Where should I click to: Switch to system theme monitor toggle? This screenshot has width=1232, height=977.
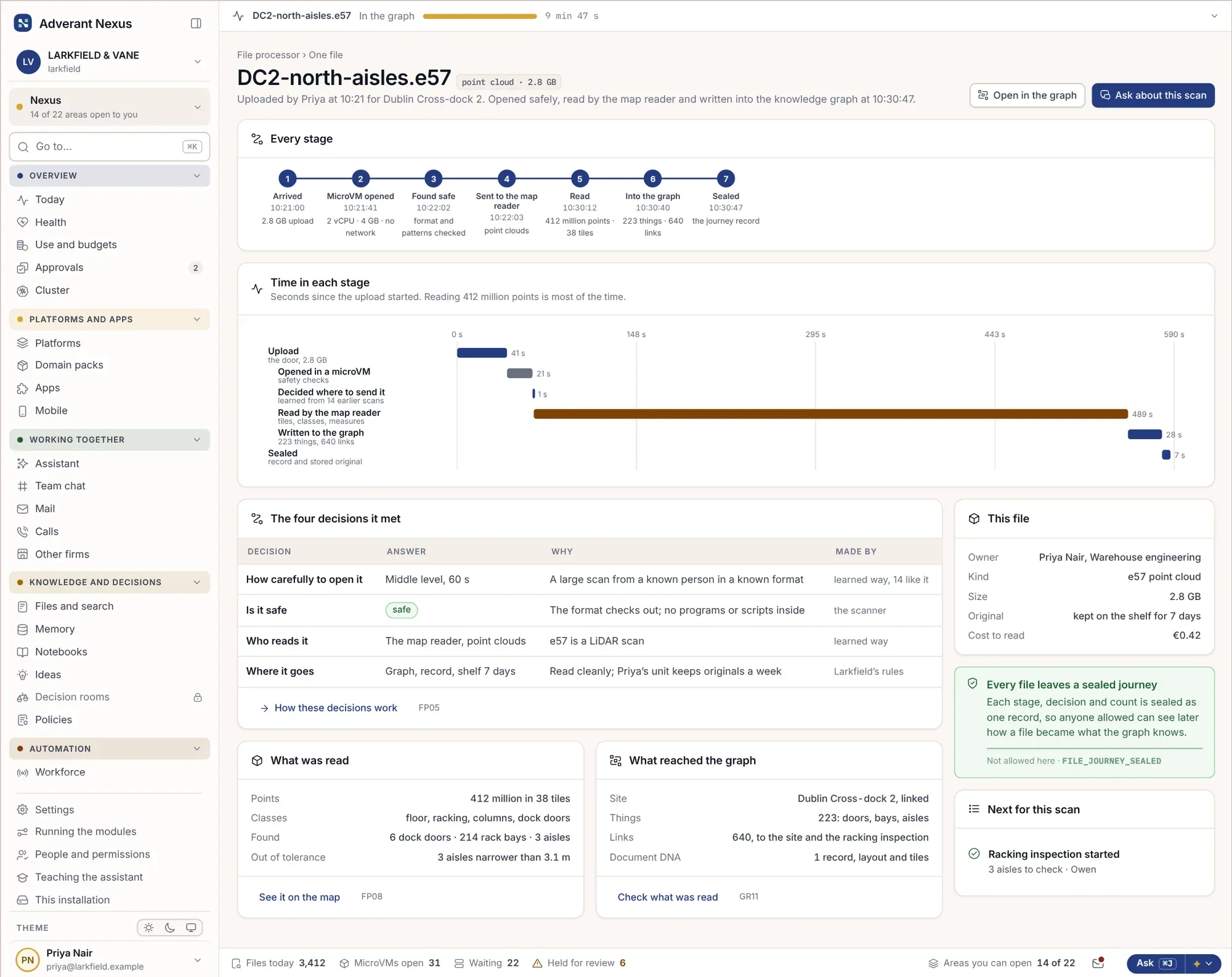pos(191,928)
